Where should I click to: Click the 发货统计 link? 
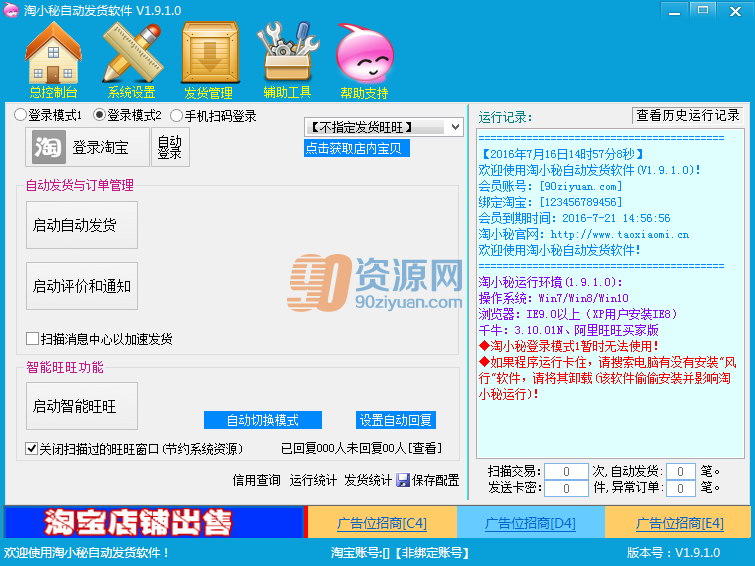[x=368, y=480]
